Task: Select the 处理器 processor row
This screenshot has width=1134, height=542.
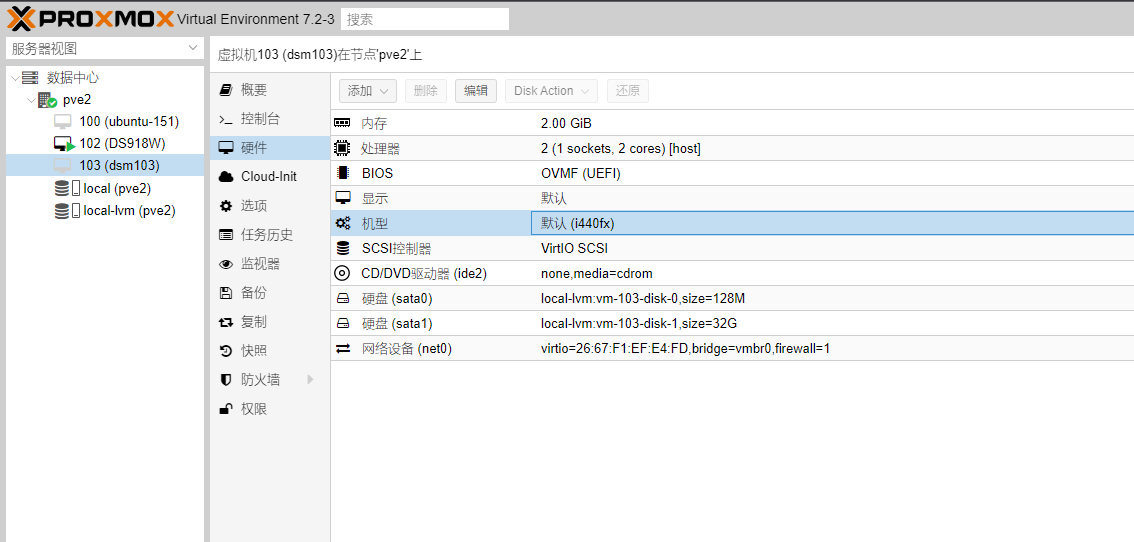Action: pos(732,149)
